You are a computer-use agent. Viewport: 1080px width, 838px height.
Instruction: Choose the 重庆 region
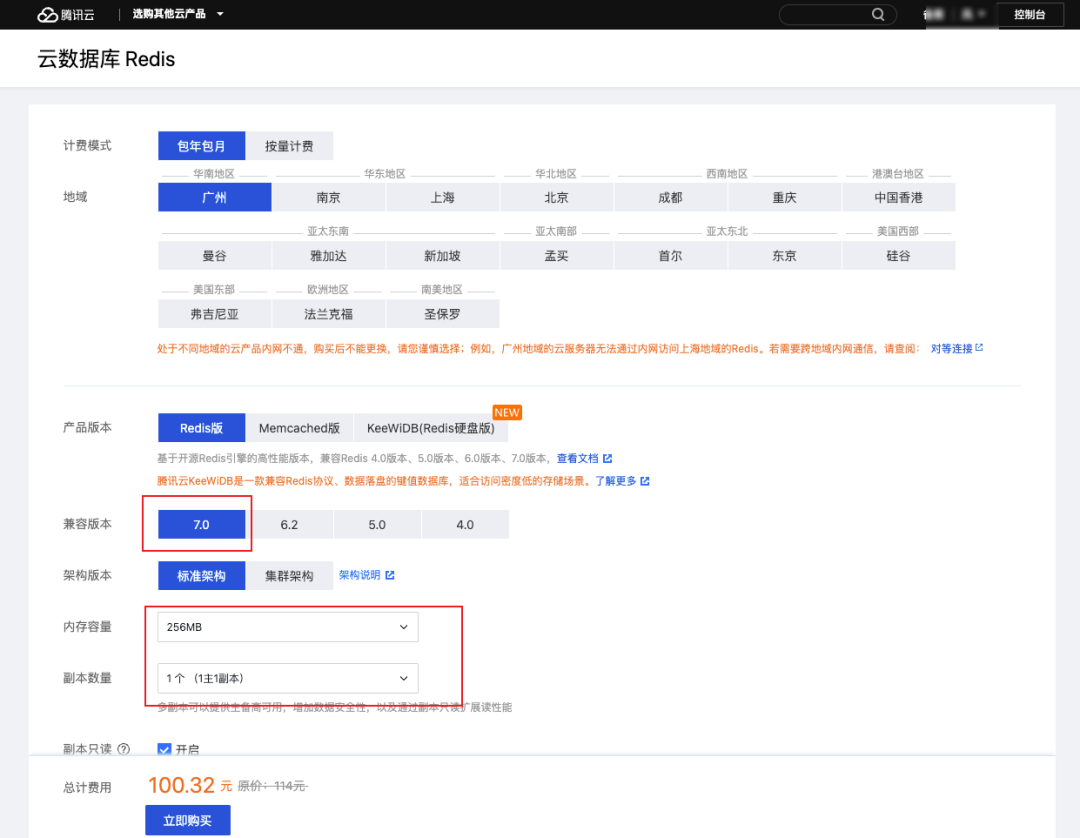pos(785,198)
